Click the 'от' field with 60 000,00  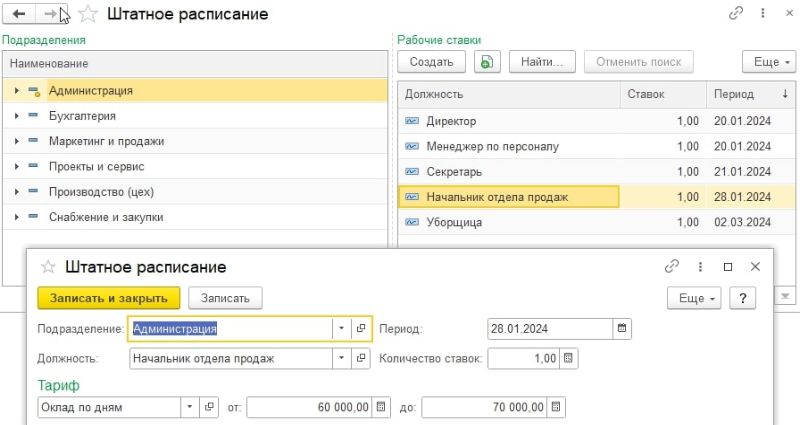tap(309, 407)
